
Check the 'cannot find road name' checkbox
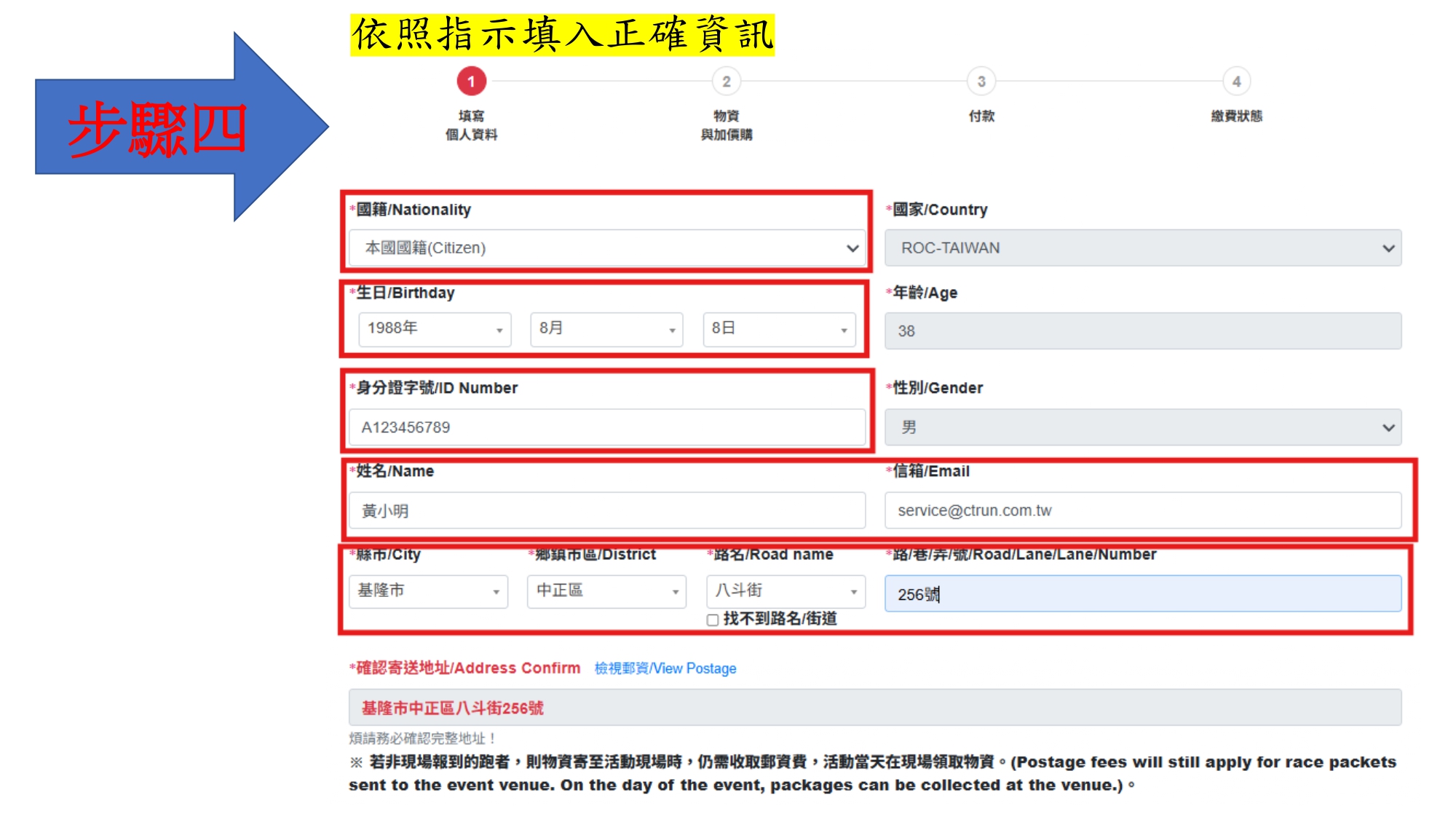713,620
